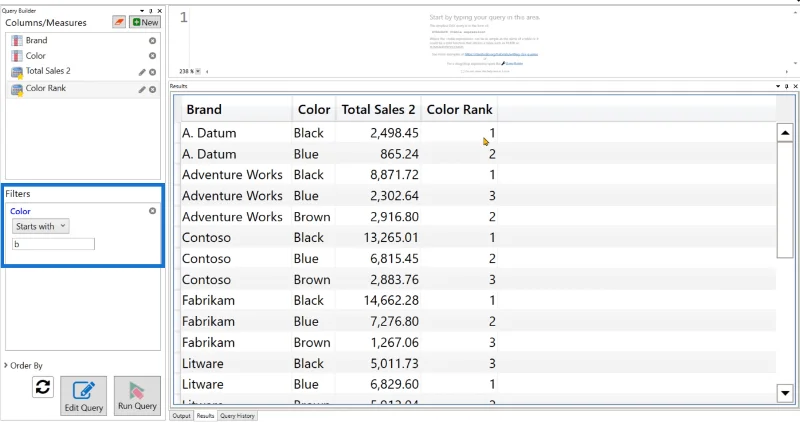Close the Results panel
The width and height of the screenshot is (800, 422).
click(795, 86)
